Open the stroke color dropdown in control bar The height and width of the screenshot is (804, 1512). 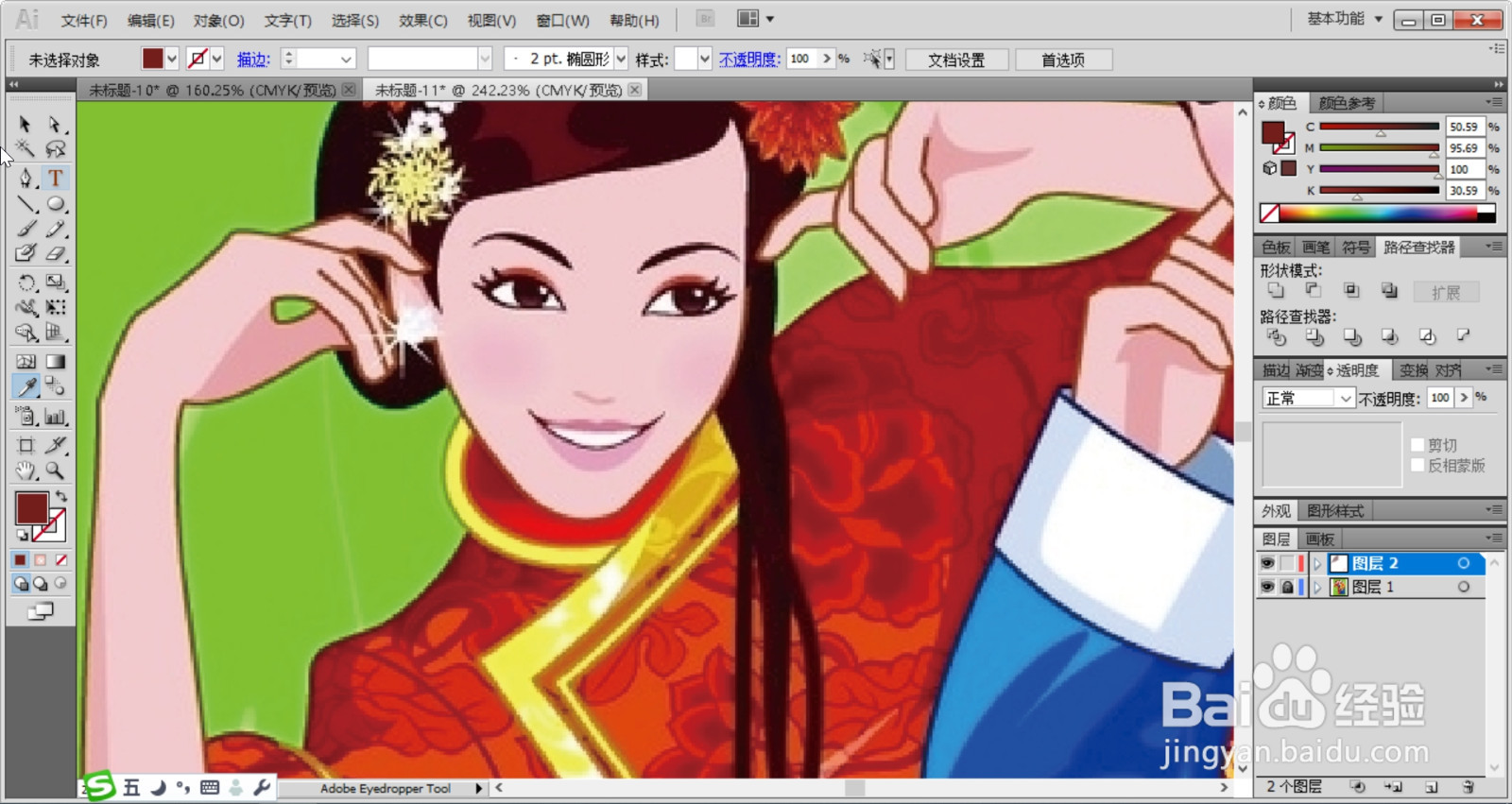tap(217, 59)
